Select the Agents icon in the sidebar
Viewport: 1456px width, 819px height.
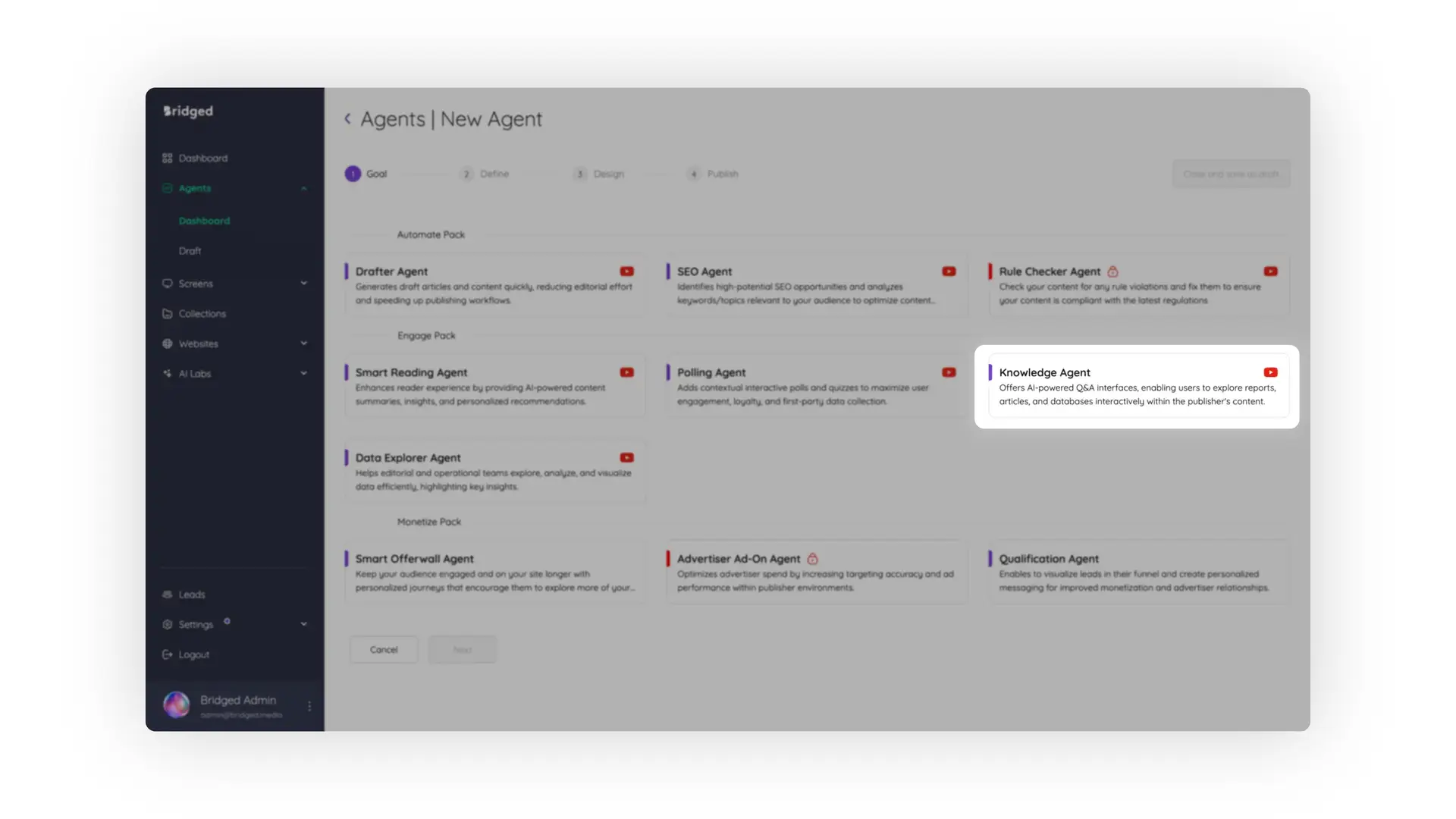click(168, 188)
